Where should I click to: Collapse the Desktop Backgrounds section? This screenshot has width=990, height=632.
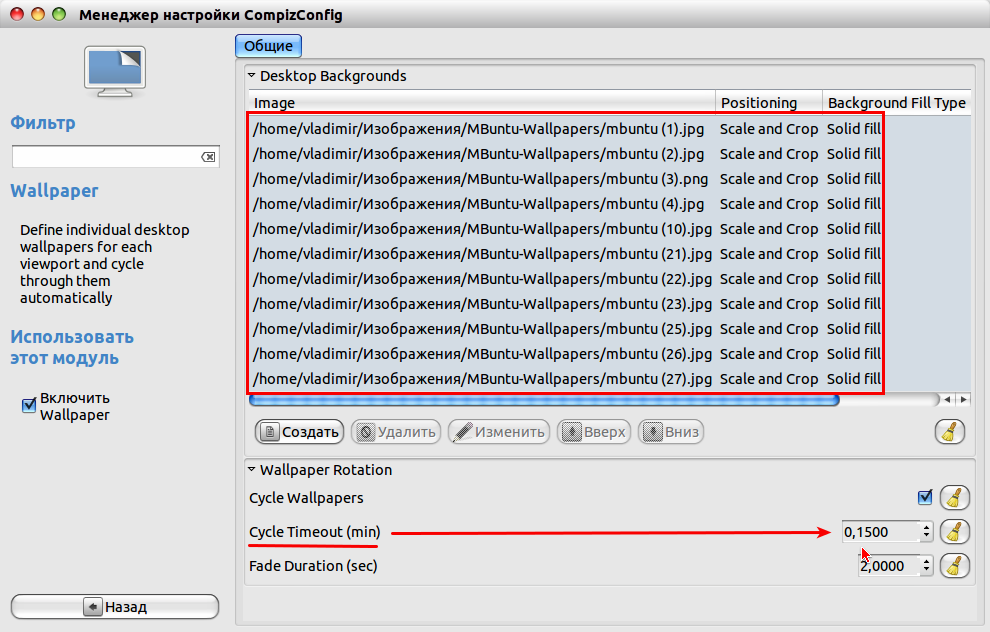[x=251, y=76]
